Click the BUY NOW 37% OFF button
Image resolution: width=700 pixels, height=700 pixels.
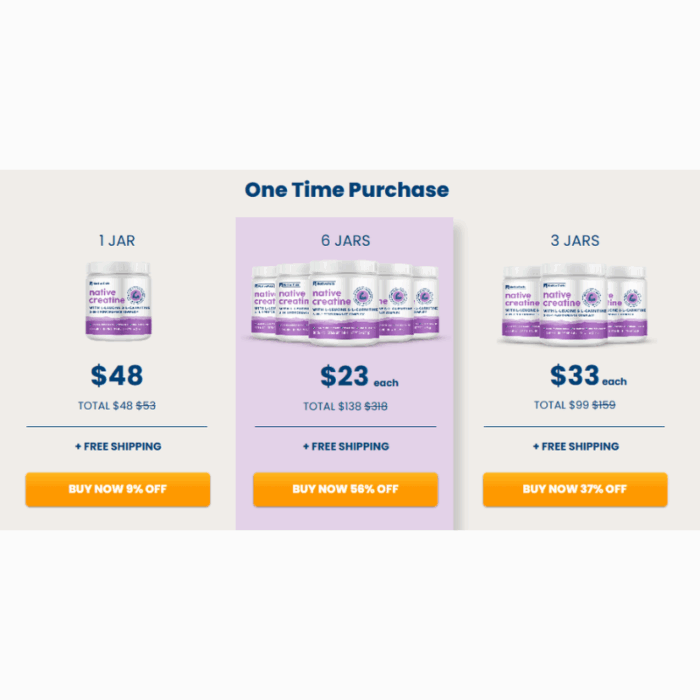pos(575,489)
